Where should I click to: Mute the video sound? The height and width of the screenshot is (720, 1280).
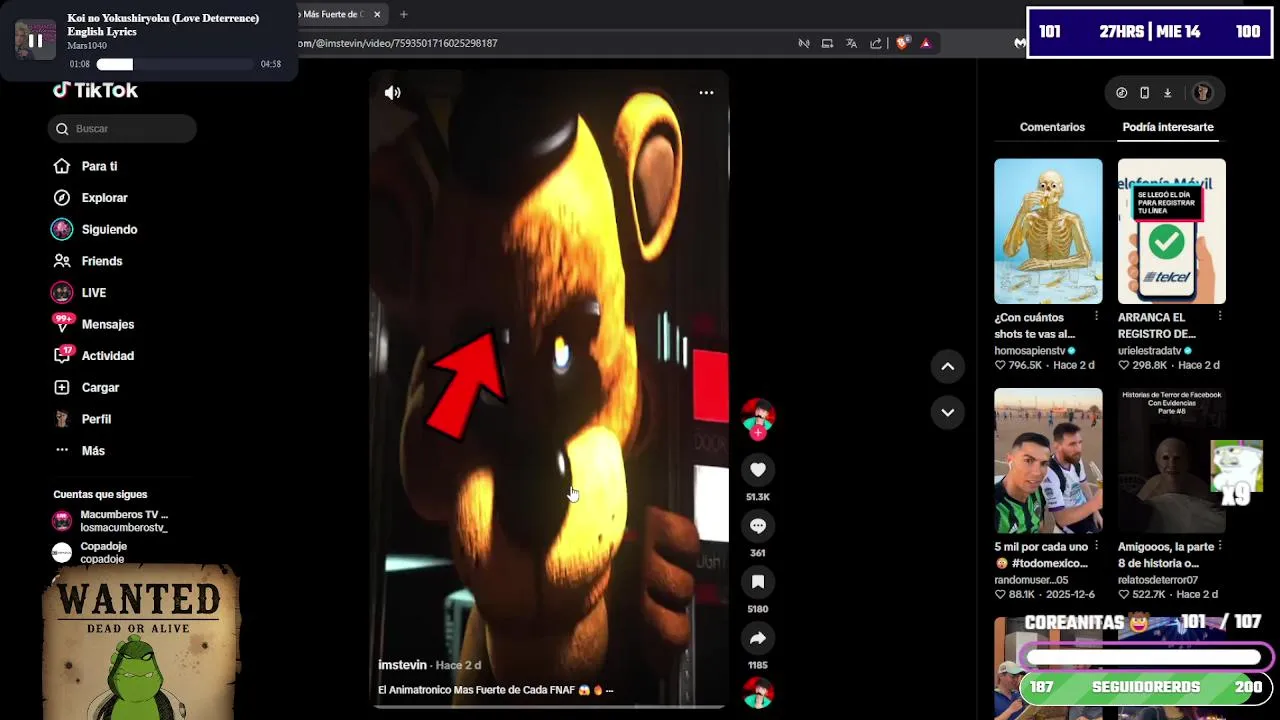tap(392, 92)
